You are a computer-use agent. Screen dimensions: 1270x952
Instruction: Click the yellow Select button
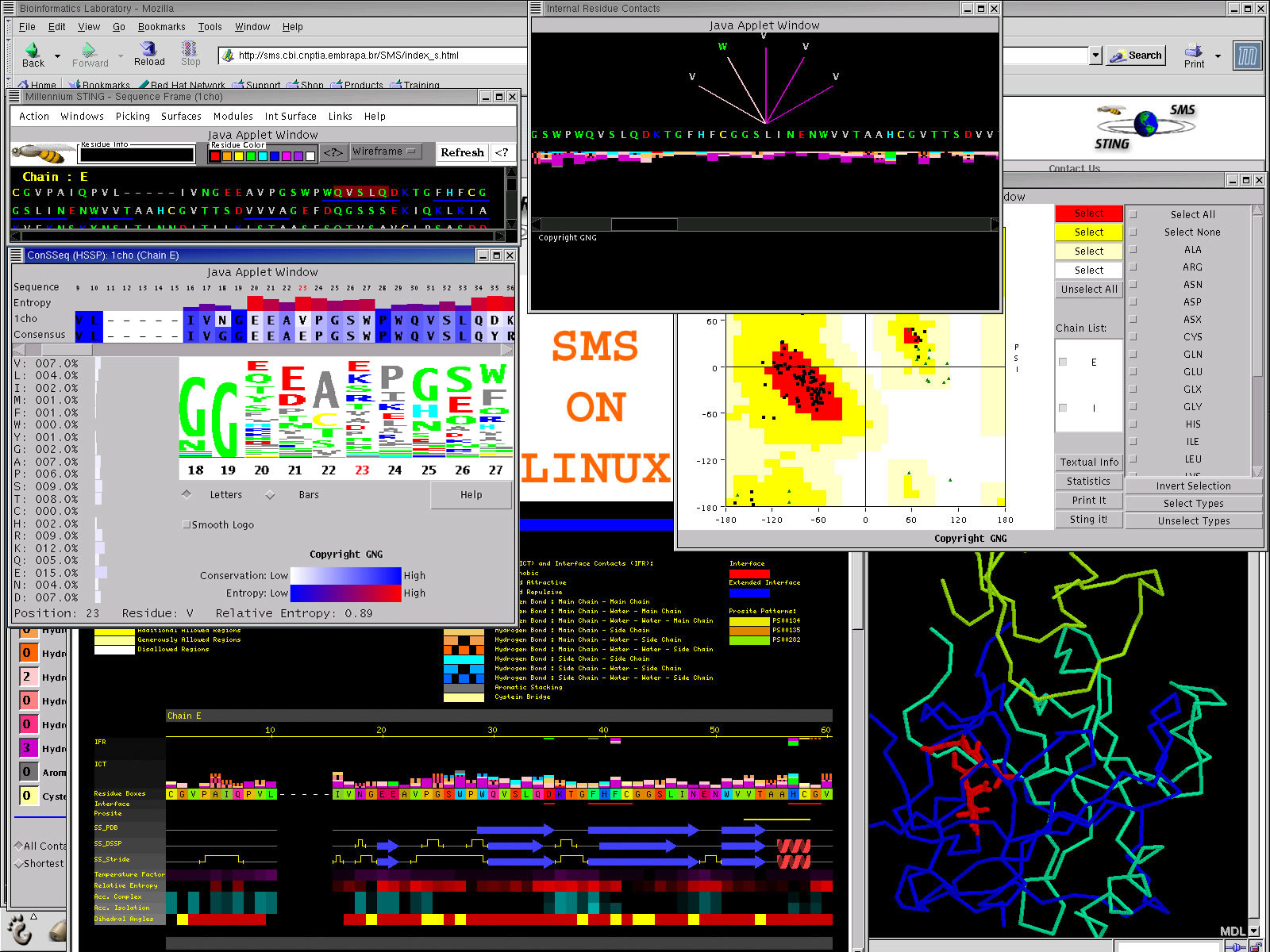click(x=1088, y=232)
